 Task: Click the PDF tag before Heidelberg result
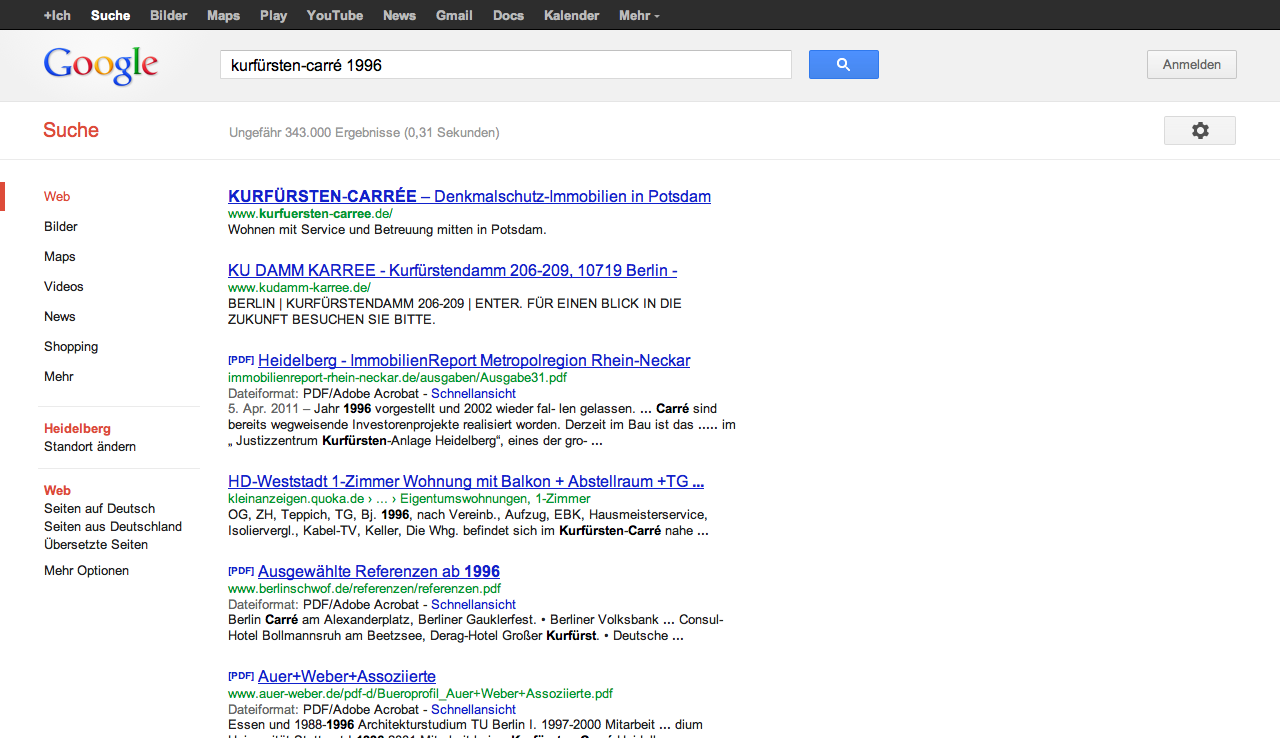click(241, 359)
